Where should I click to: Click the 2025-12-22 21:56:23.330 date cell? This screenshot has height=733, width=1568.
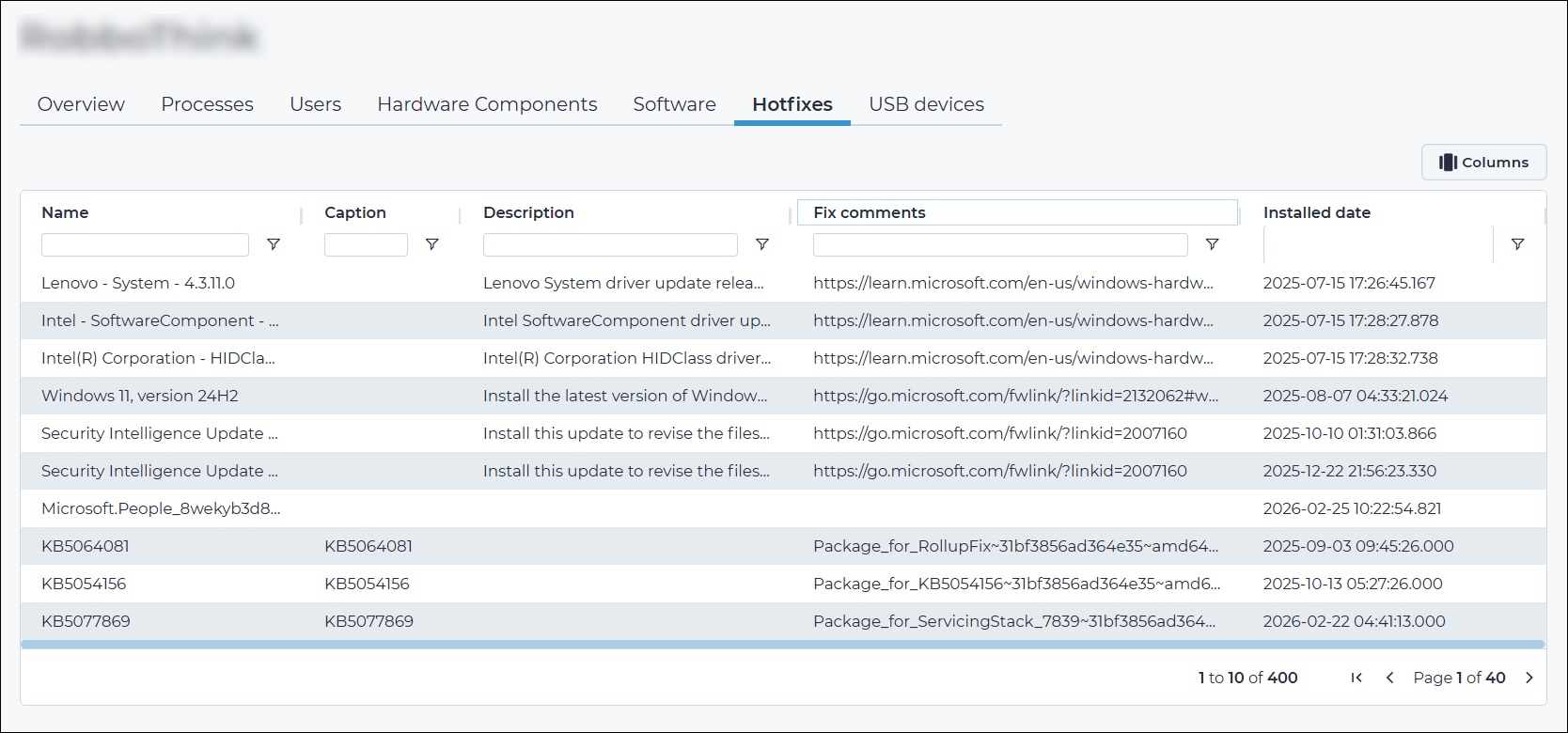(1350, 471)
